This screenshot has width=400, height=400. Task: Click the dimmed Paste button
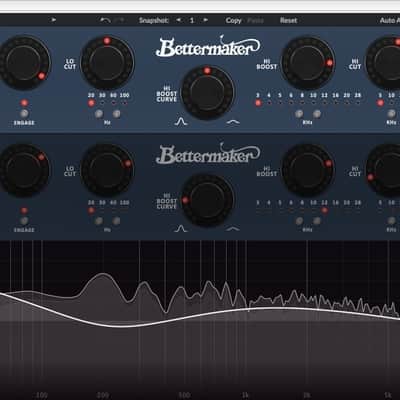[256, 20]
